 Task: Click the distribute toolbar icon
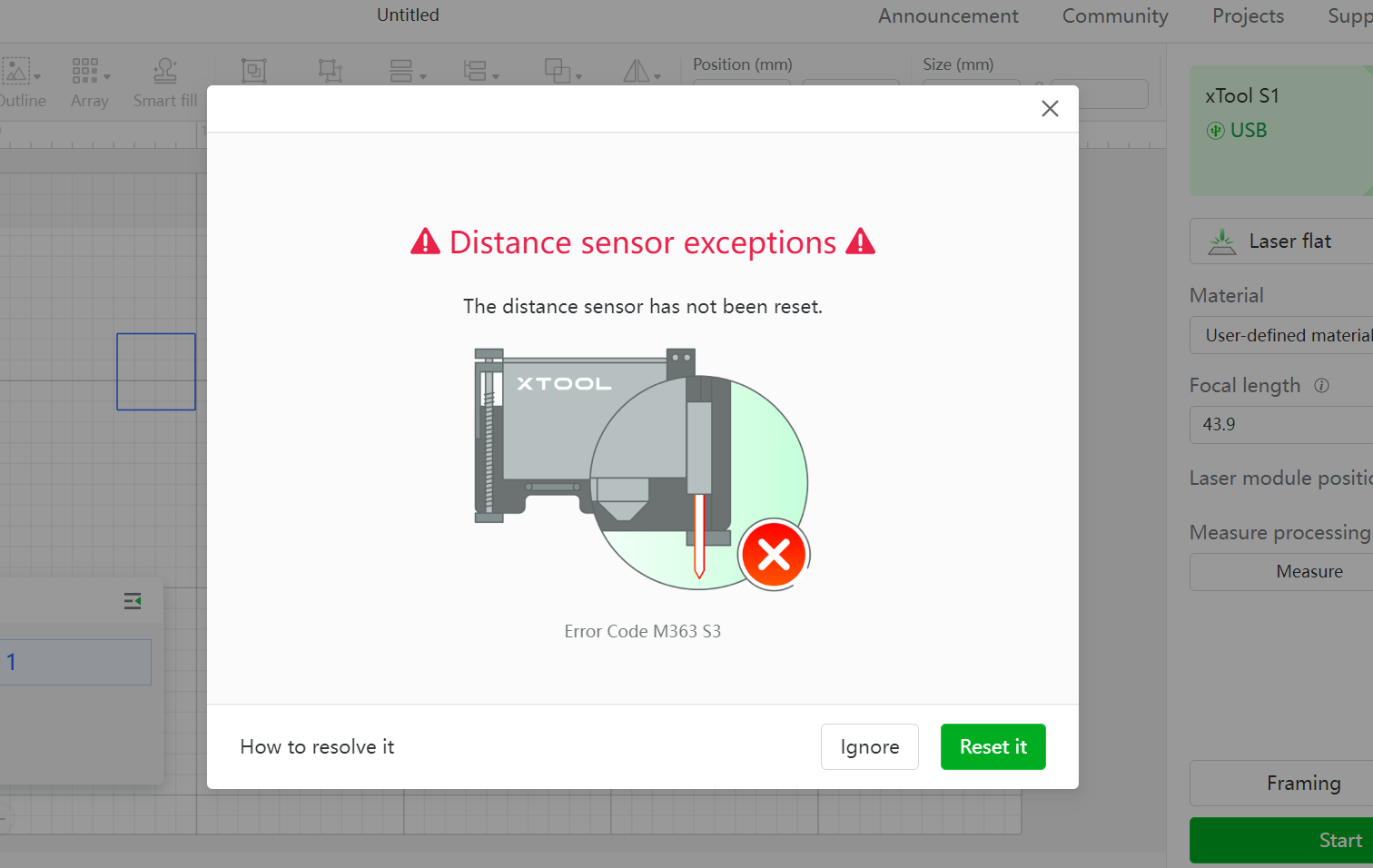(474, 71)
